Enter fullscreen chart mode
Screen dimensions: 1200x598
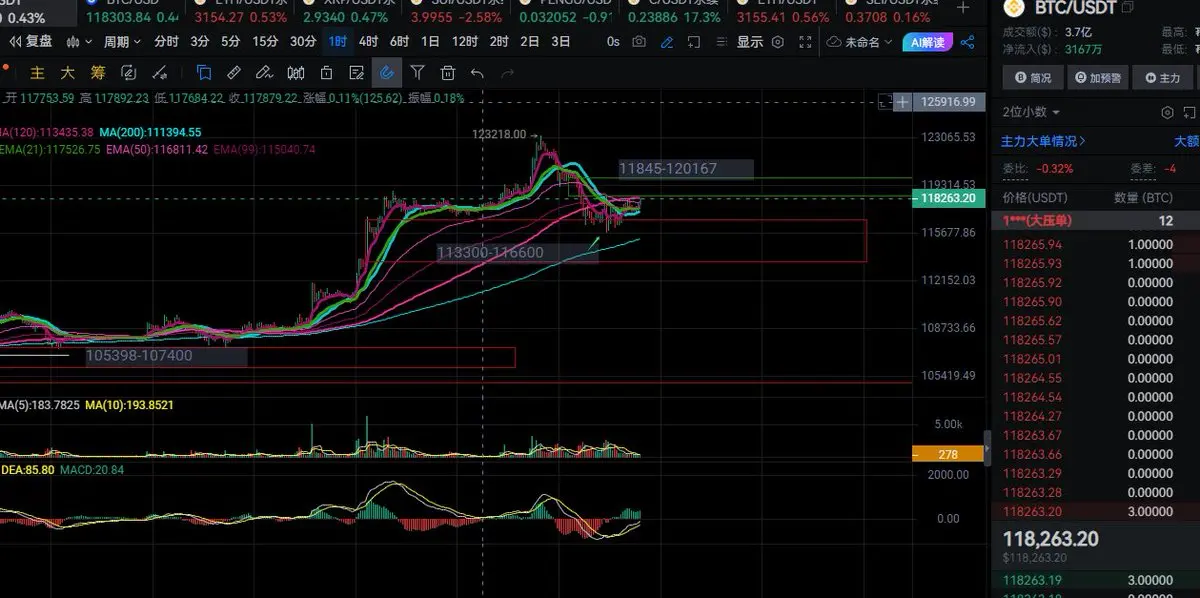pos(804,42)
